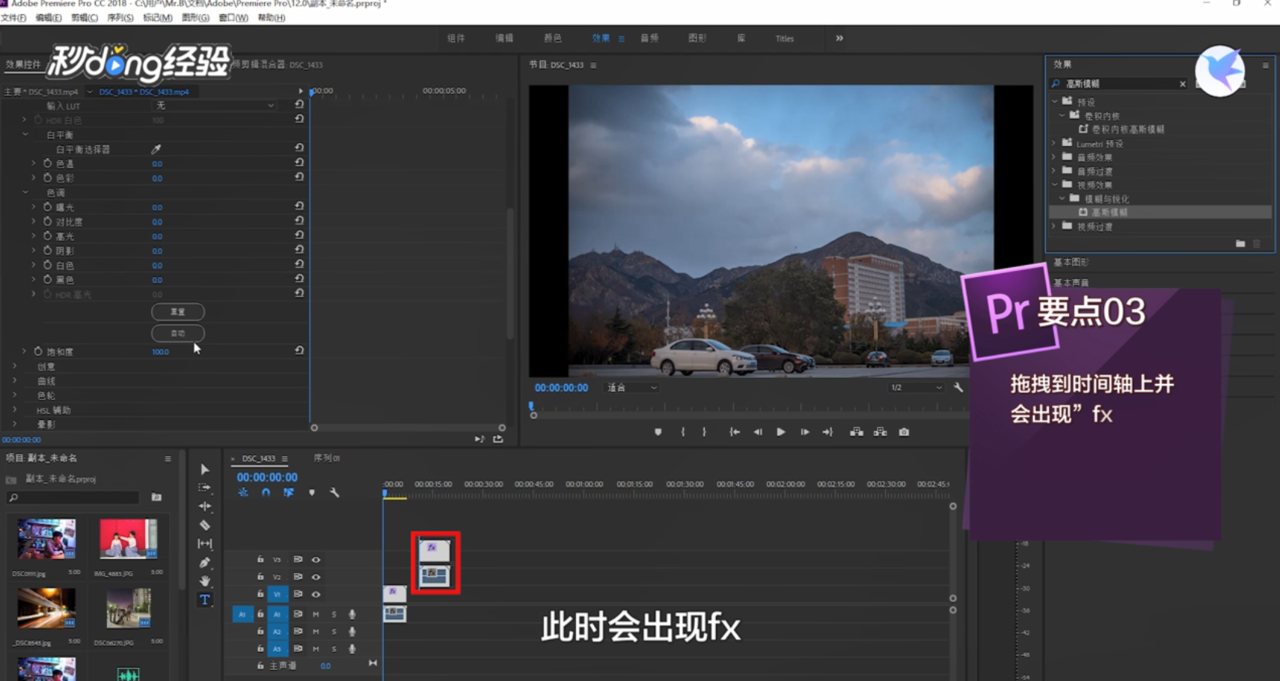Step back one frame
1280x681 pixels.
click(x=758, y=432)
